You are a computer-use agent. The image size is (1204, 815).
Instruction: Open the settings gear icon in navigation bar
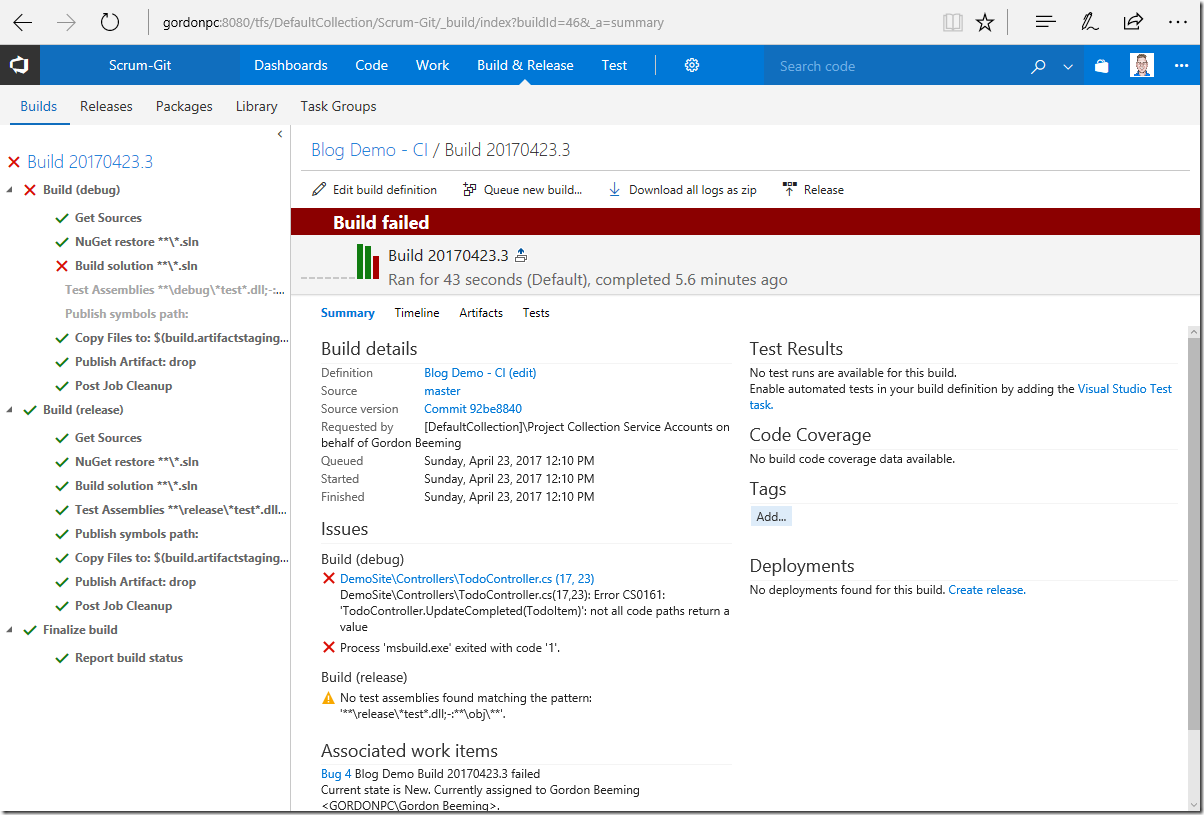[692, 65]
